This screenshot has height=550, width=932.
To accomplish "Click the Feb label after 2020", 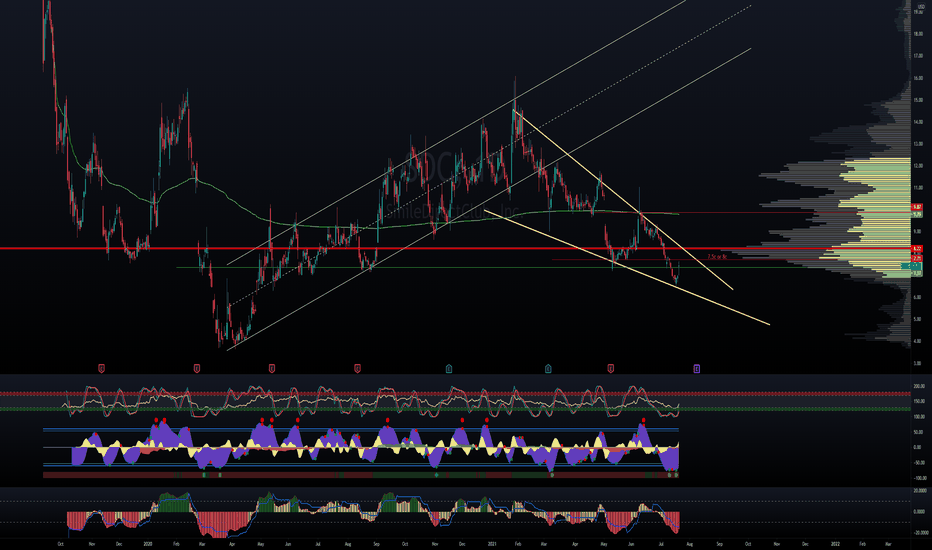I will [177, 544].
